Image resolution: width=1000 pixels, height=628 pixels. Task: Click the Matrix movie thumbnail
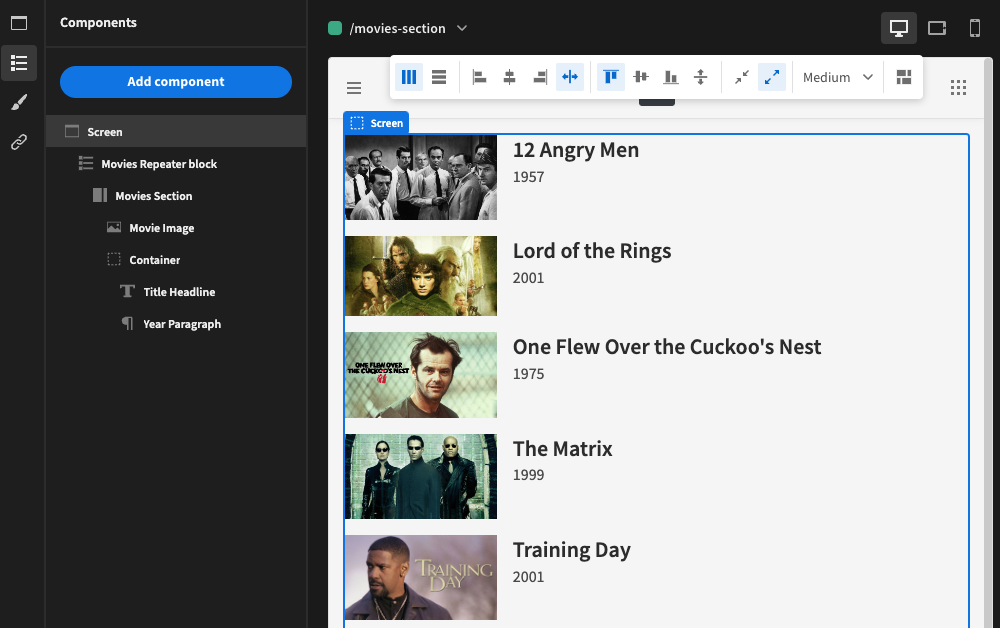click(421, 476)
